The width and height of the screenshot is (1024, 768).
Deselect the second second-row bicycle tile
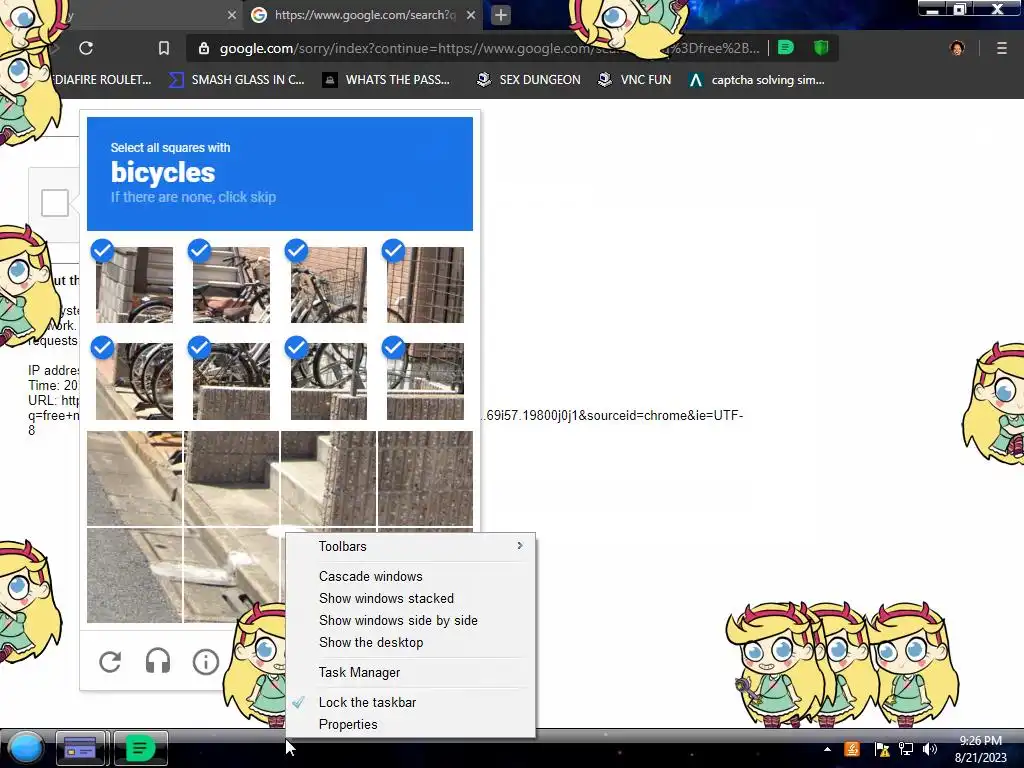[231, 381]
